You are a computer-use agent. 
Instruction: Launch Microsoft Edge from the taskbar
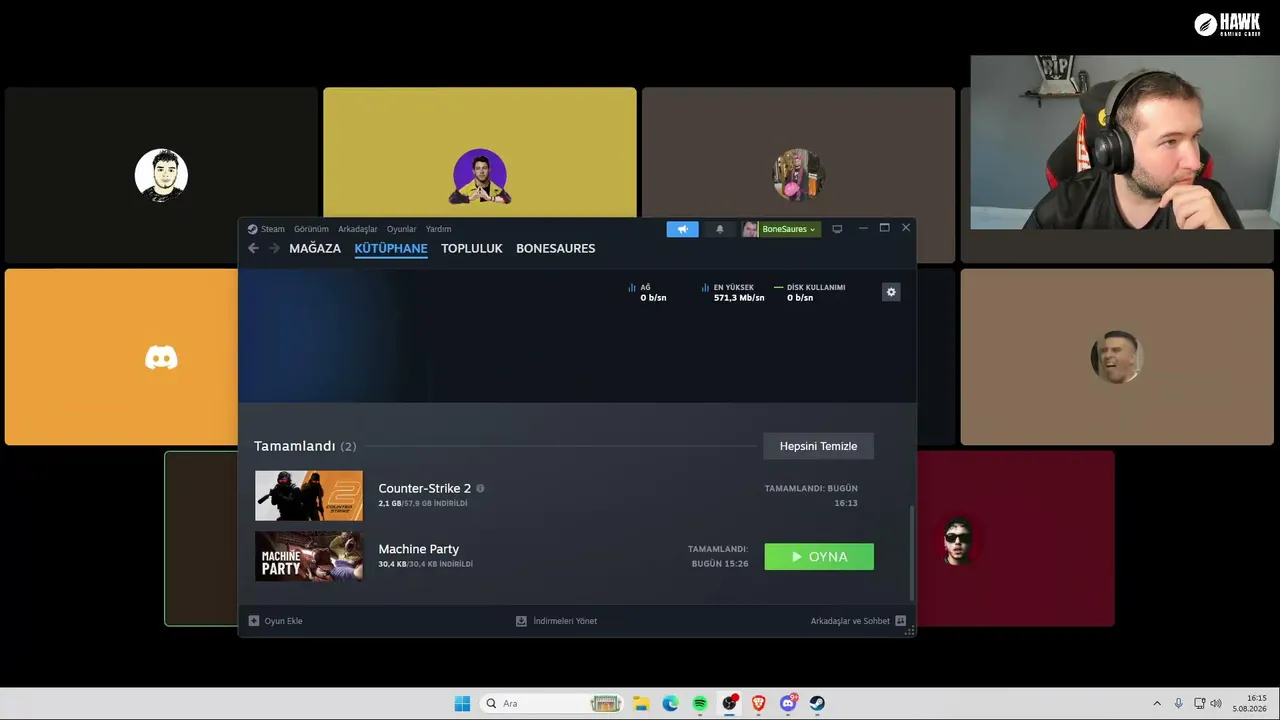tap(670, 703)
